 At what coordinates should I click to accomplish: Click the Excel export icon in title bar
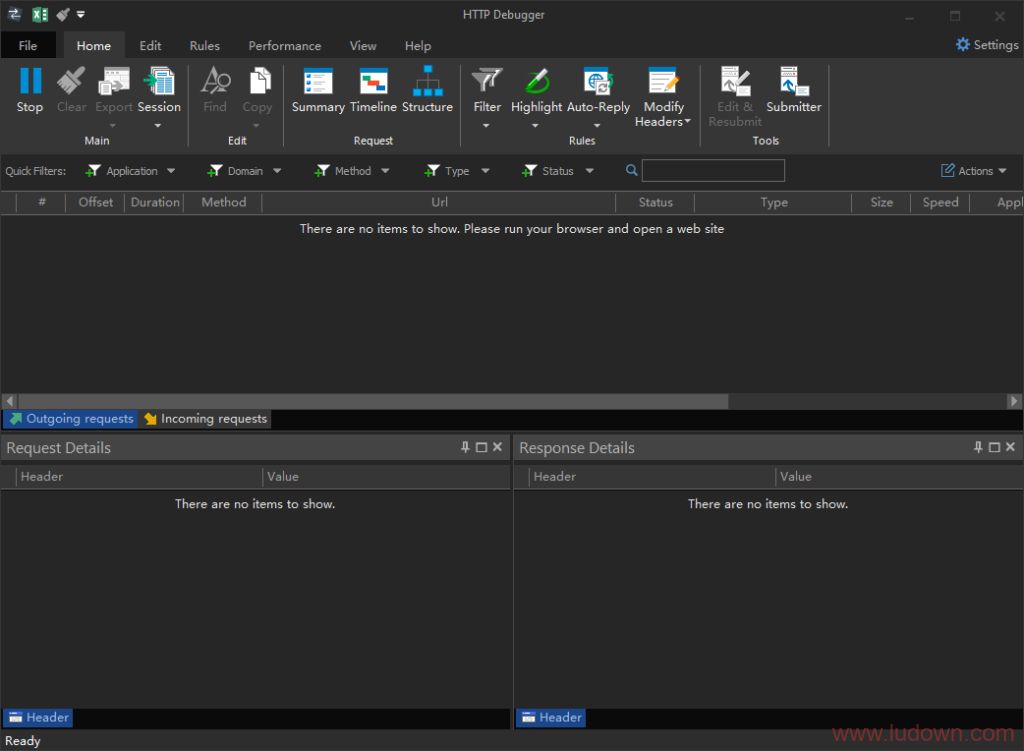click(40, 14)
